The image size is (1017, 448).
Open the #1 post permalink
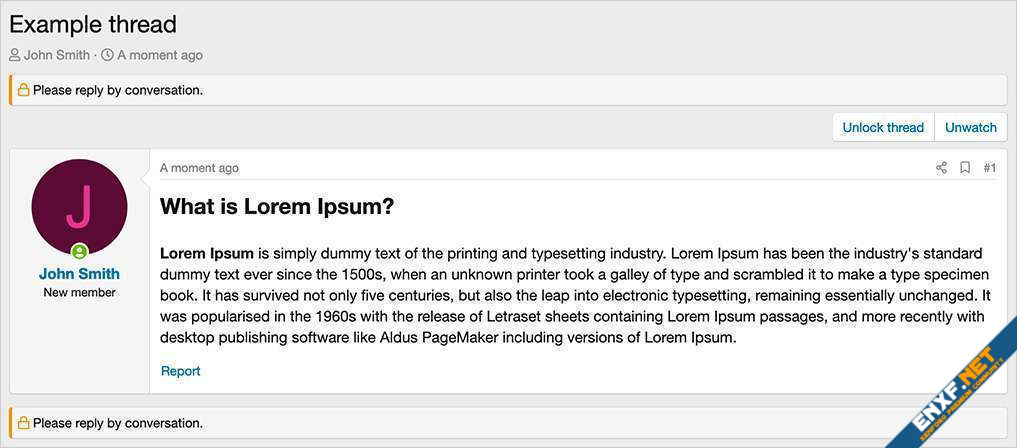tap(989, 168)
